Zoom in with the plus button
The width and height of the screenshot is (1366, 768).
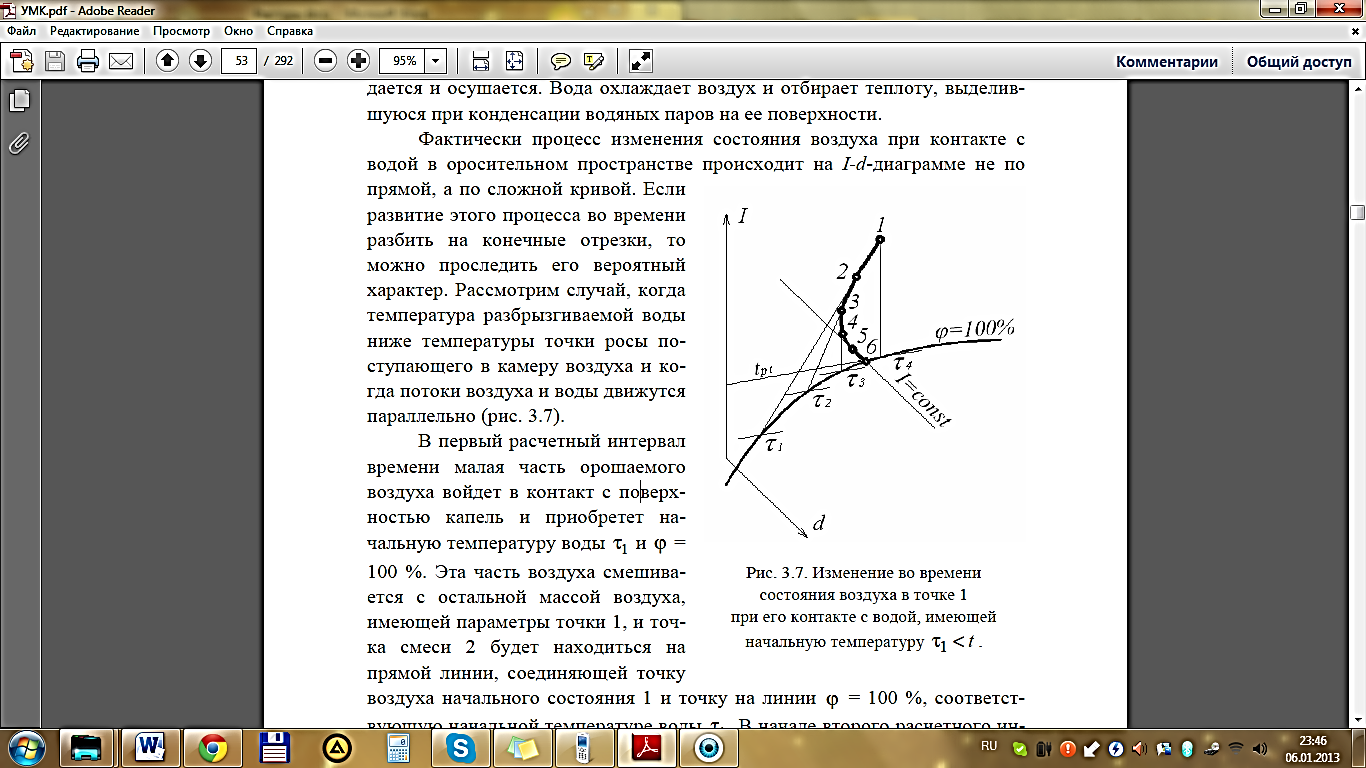pyautogui.click(x=358, y=61)
